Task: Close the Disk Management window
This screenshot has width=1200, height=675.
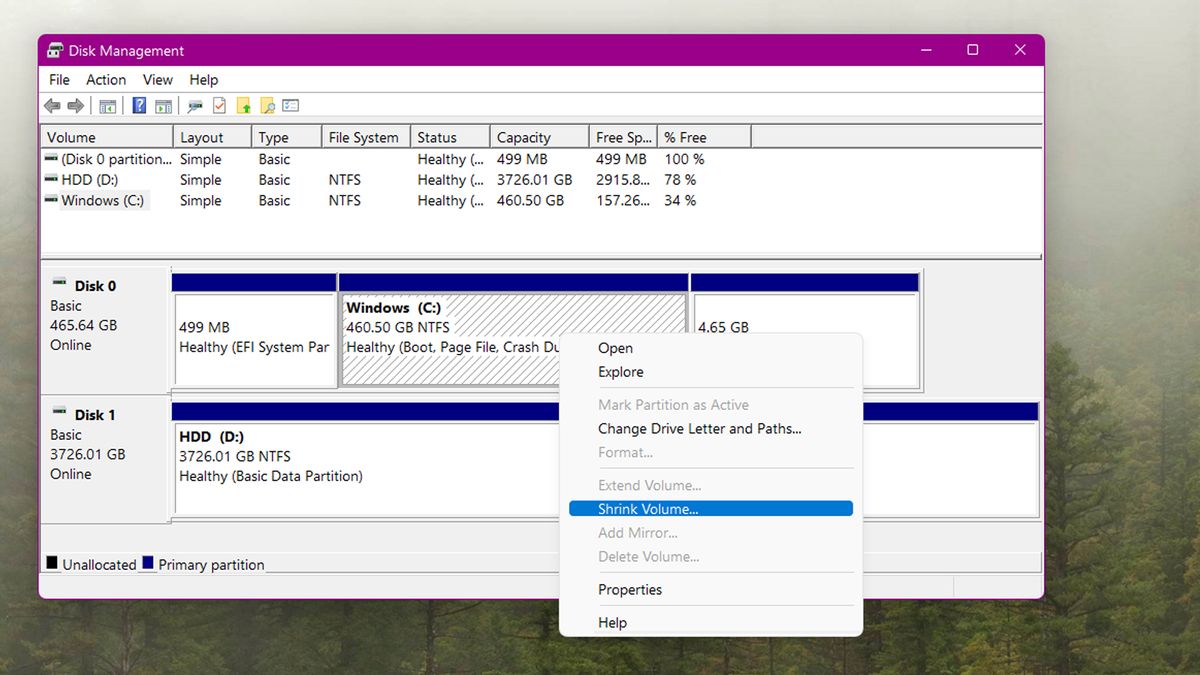Action: pyautogui.click(x=1020, y=50)
